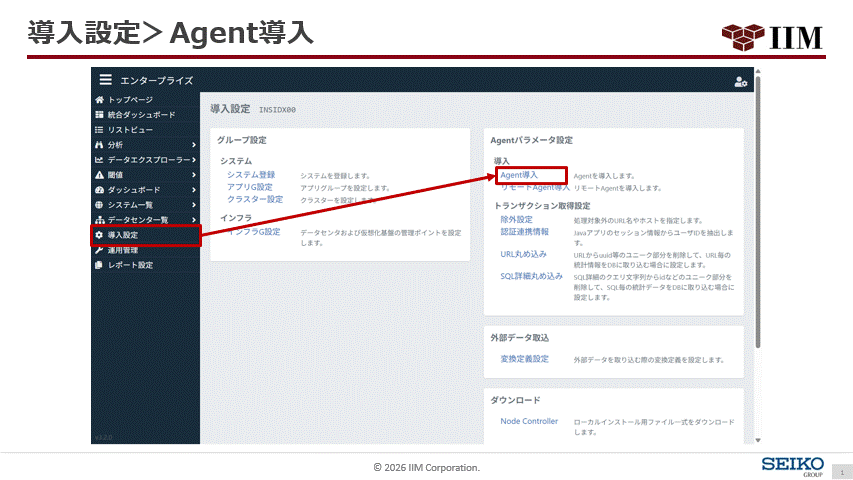Click the INSIDX00 page code text

click(277, 110)
